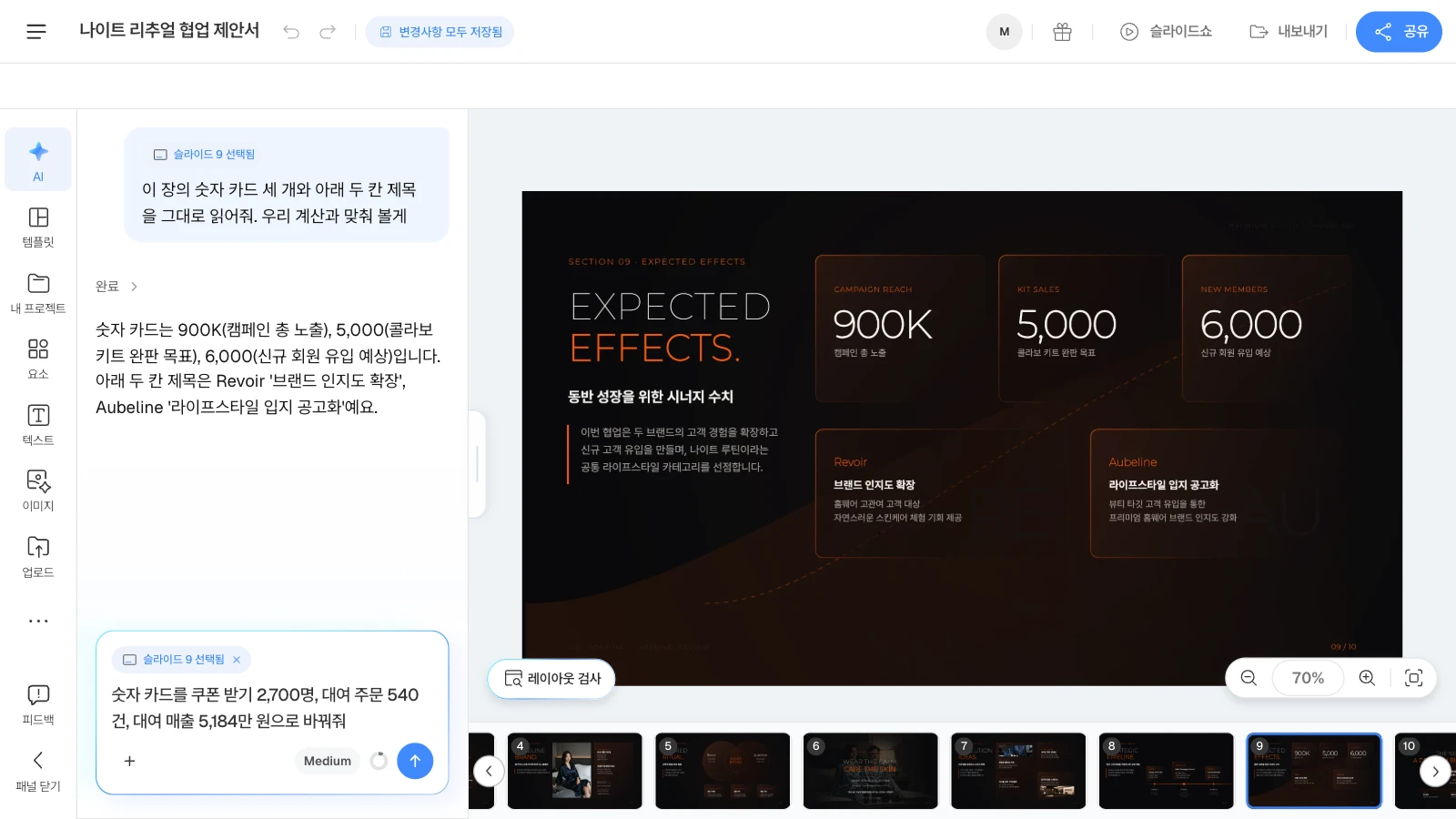Screen dimensions: 1456x819
Task: Show more sidebar options (three dots)
Action: 38,622
